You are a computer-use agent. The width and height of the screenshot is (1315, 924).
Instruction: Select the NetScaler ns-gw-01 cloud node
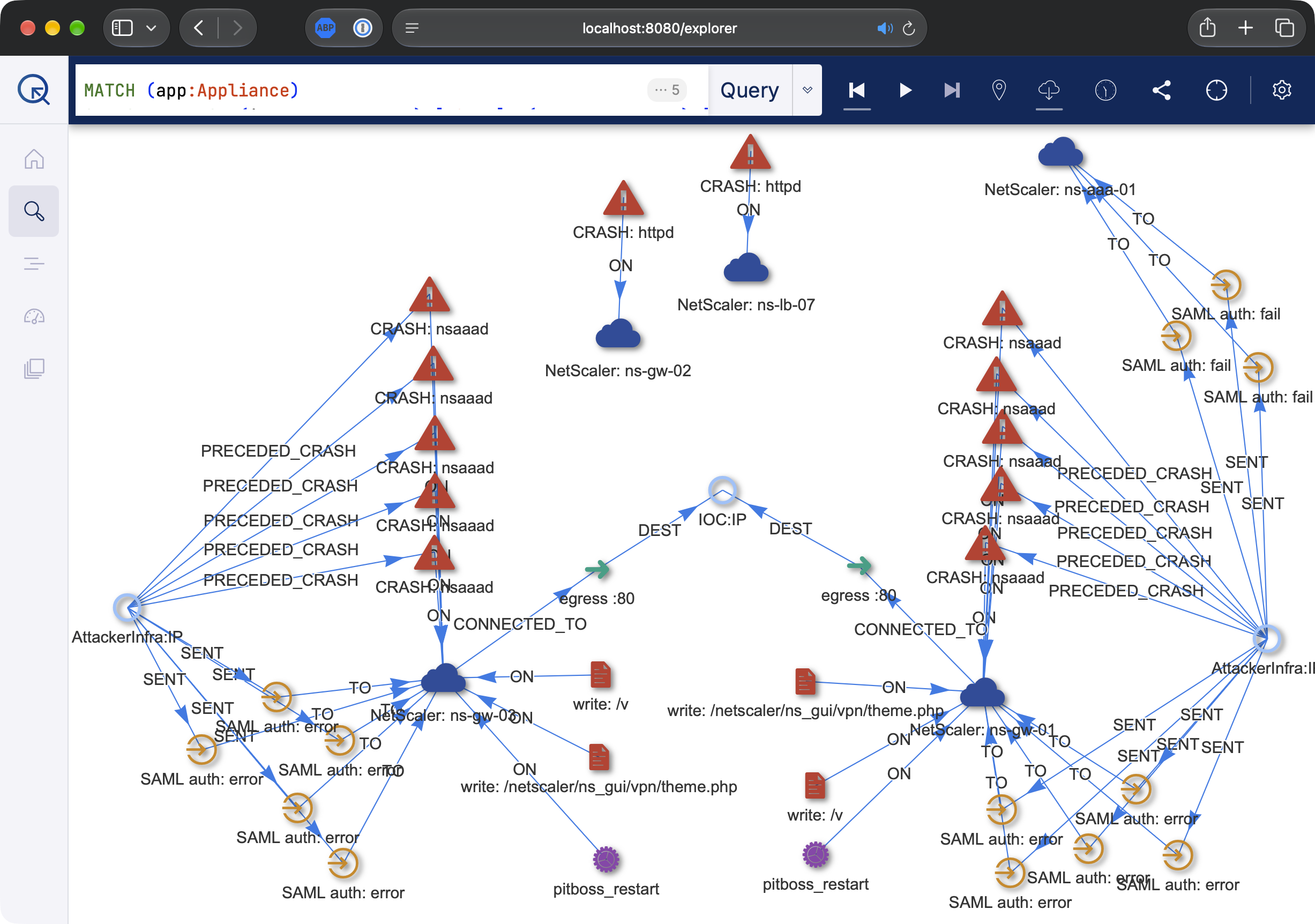[982, 692]
